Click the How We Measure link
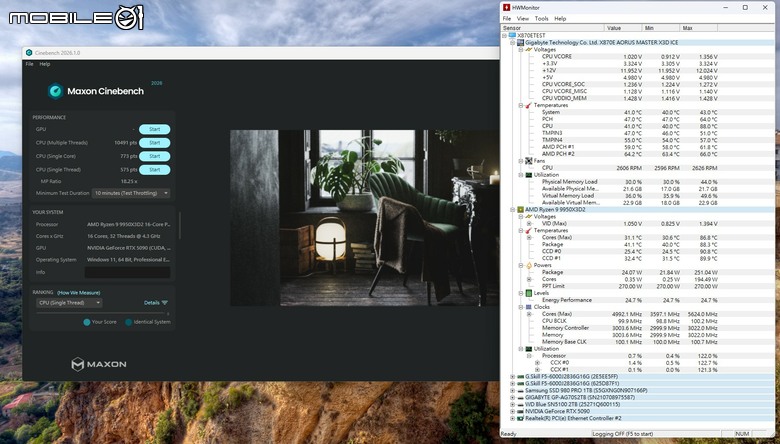 pyautogui.click(x=79, y=293)
